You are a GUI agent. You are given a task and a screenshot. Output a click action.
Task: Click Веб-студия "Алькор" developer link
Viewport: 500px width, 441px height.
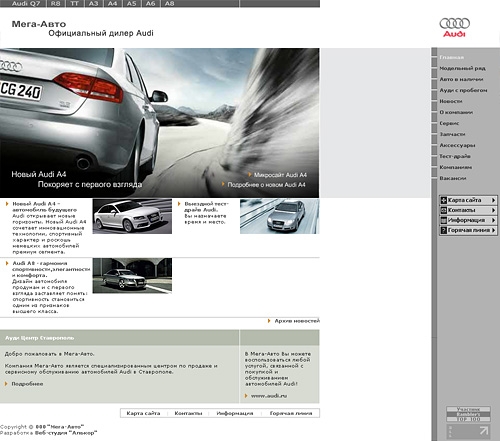[66, 433]
